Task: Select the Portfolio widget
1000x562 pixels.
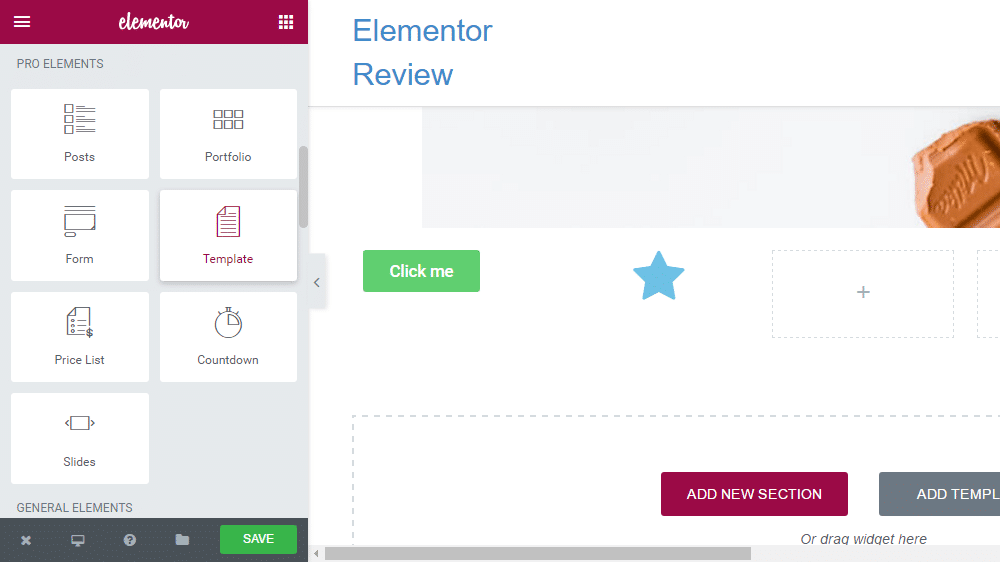Action: (x=228, y=134)
